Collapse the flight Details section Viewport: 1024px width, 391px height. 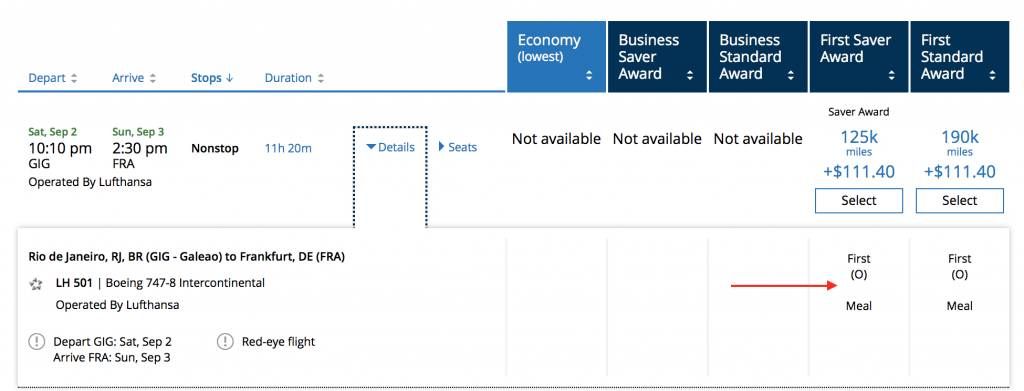point(391,148)
